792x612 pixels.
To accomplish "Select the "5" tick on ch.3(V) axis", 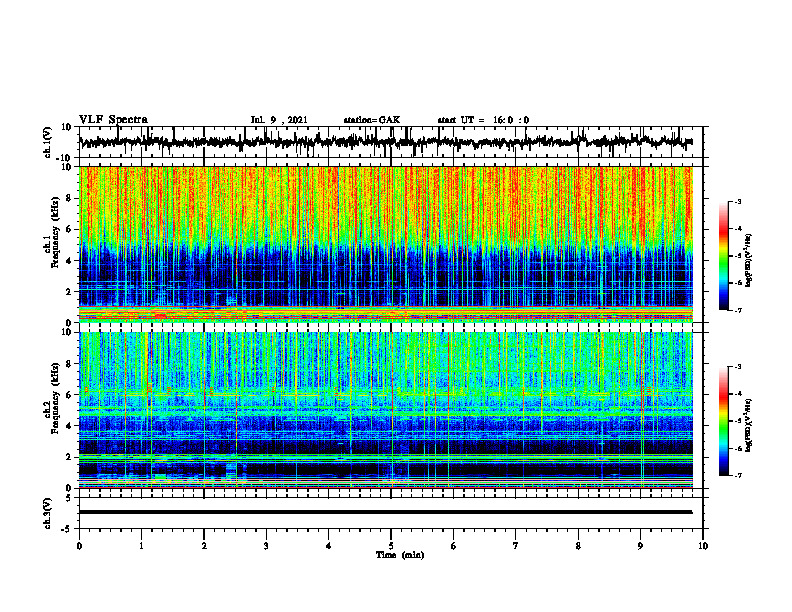I will click(x=70, y=498).
